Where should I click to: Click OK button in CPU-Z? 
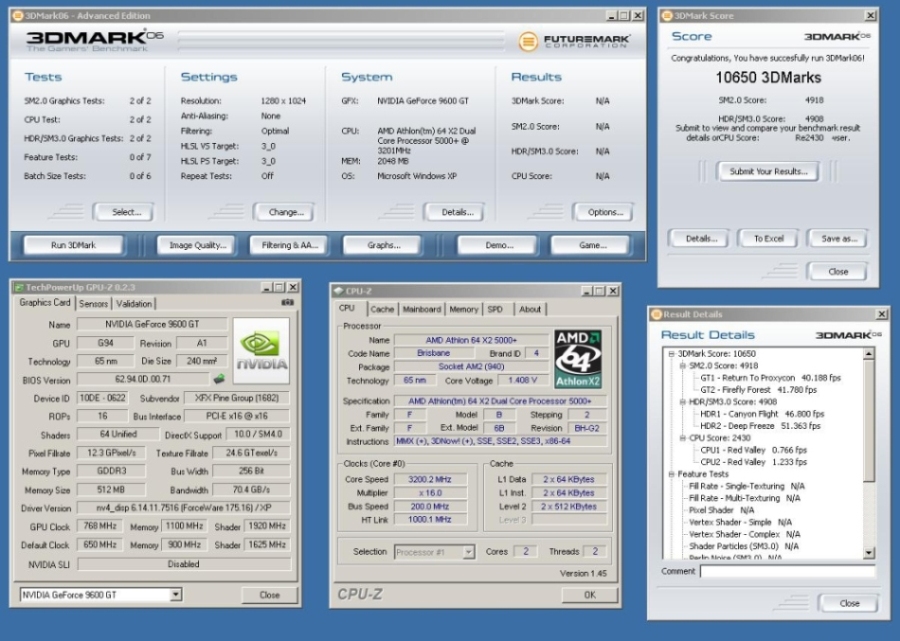click(x=589, y=595)
